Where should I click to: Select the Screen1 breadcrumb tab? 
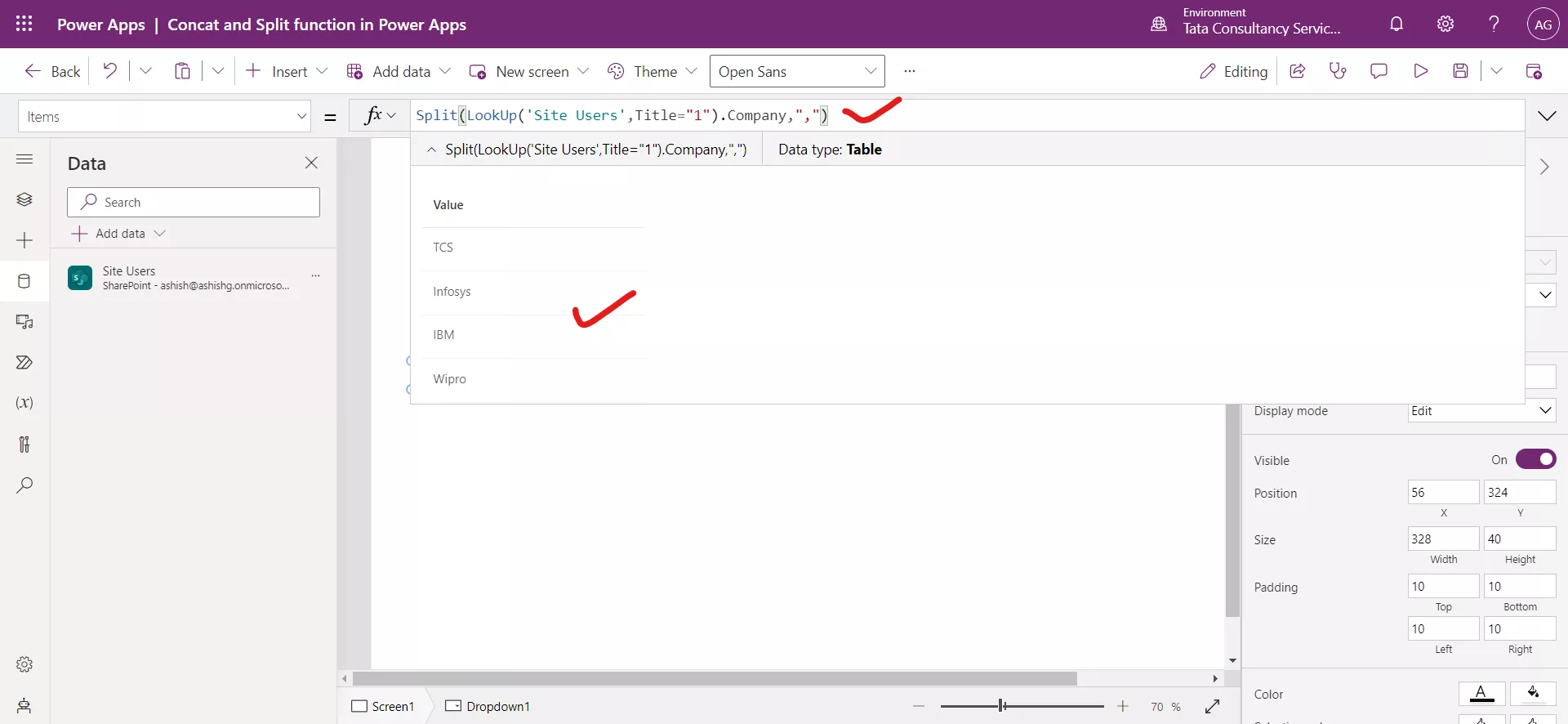tap(383, 706)
